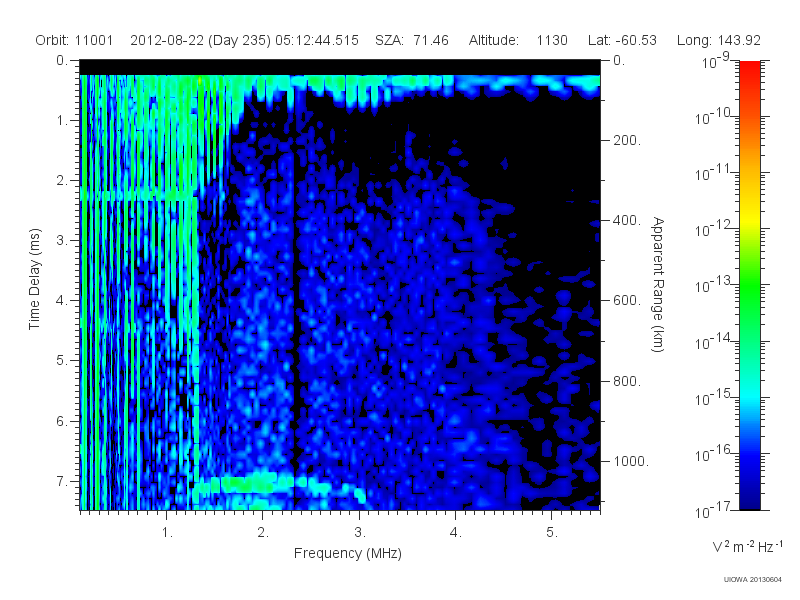
Task: Click the 10^-13 color scale label
Action: (714, 285)
